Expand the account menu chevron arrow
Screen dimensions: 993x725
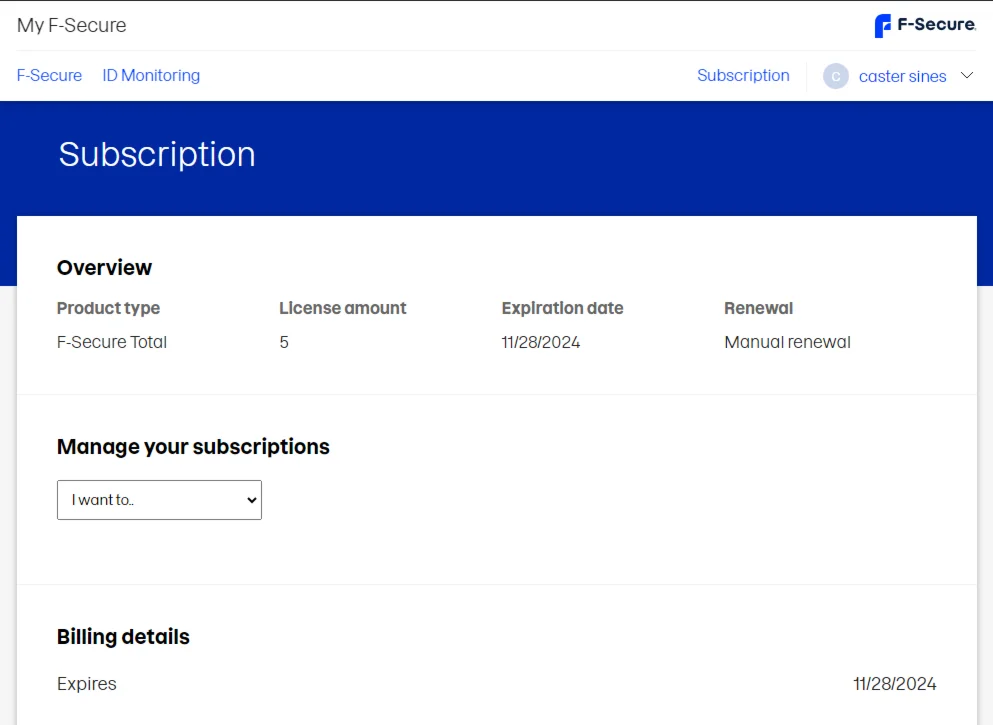966,76
